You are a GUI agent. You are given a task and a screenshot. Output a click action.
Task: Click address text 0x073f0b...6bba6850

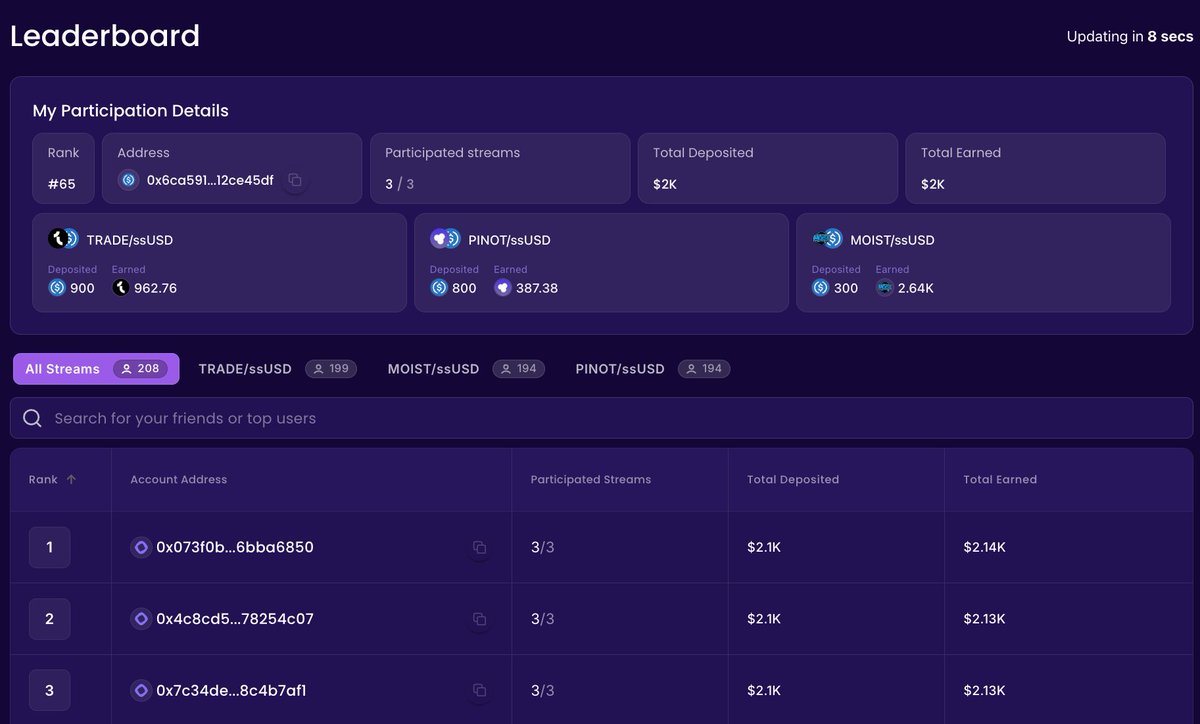[235, 548]
